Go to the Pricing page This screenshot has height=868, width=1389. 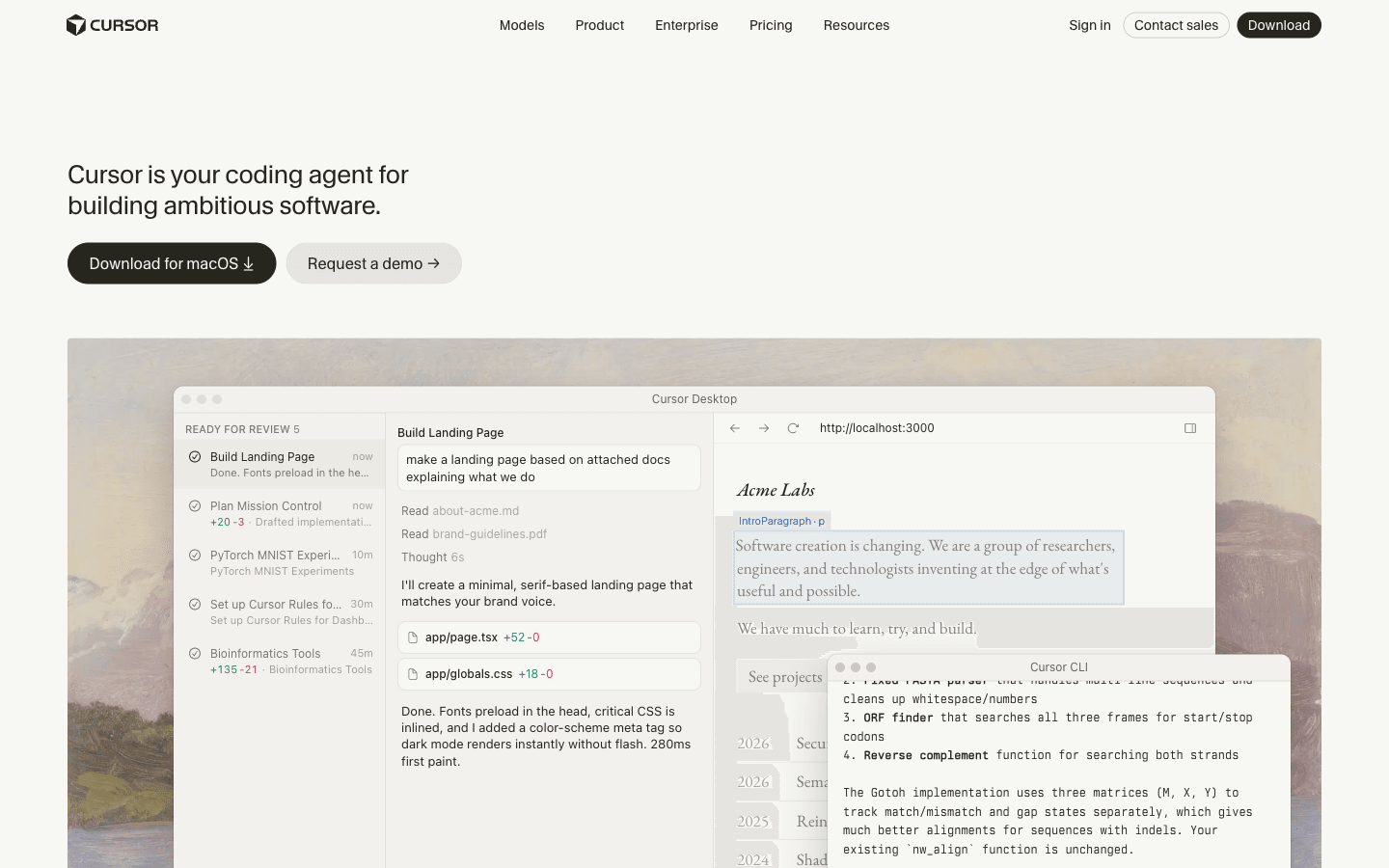point(771,25)
